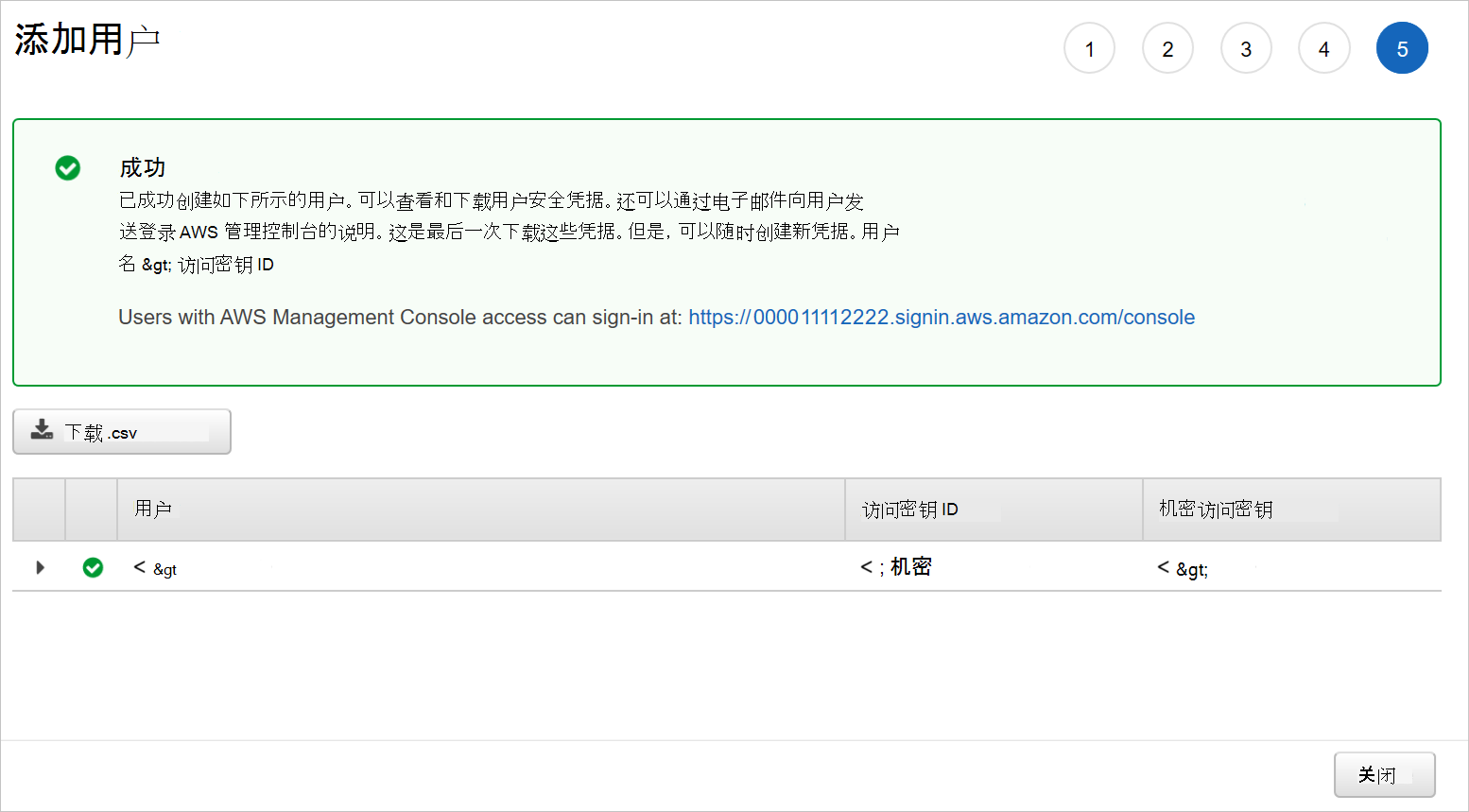Click the 成功 heading in banner
Viewport: 1469px width, 812px height.
click(143, 168)
